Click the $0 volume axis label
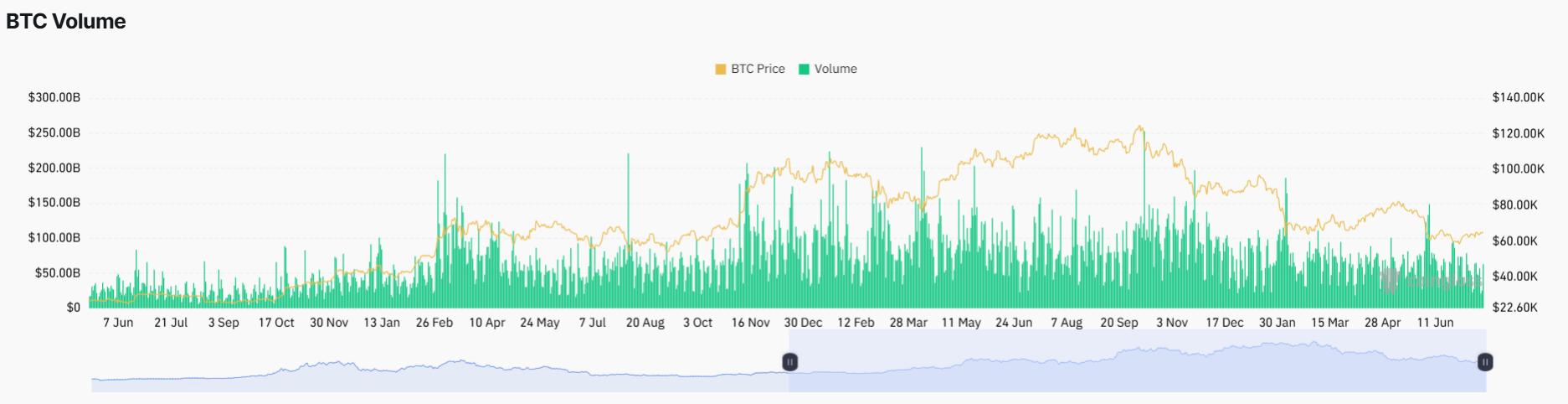1568x404 pixels. [x=74, y=308]
